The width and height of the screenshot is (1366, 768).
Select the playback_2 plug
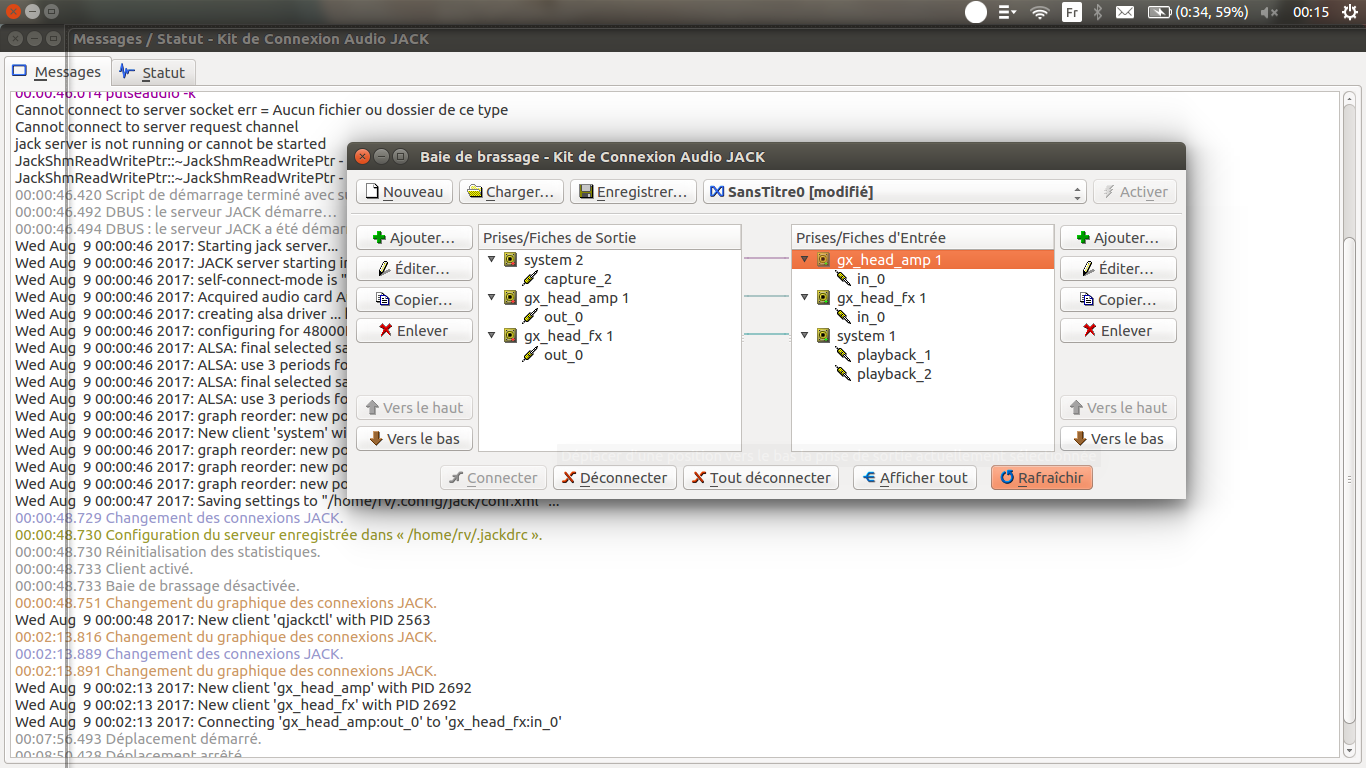894,374
